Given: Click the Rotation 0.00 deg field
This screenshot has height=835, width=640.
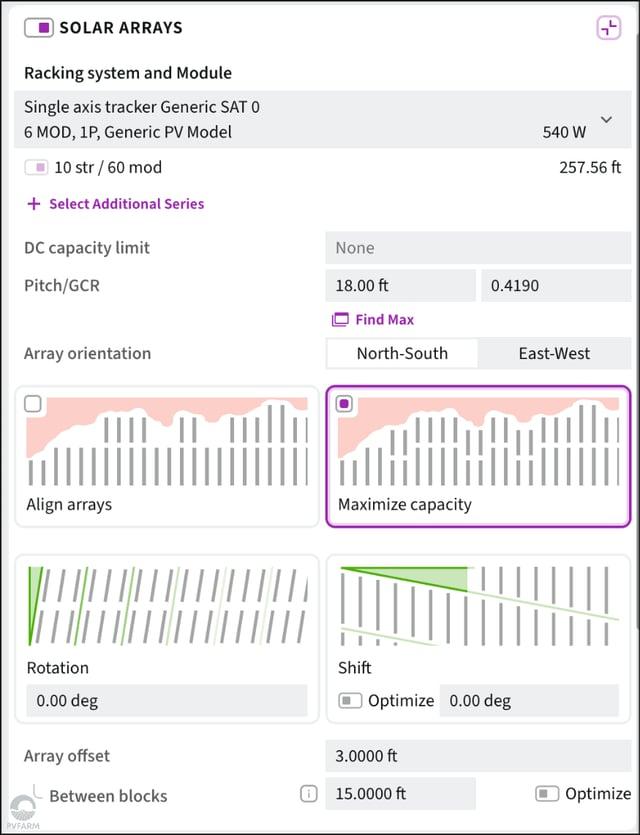Looking at the screenshot, I should tap(167, 701).
